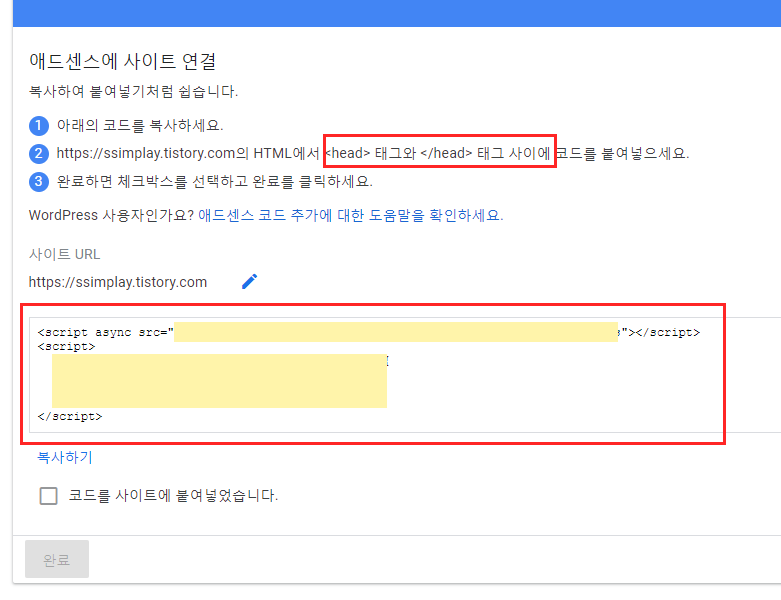
Task: Click the 애드센스에 사이트 연결 heading
Action: point(123,61)
